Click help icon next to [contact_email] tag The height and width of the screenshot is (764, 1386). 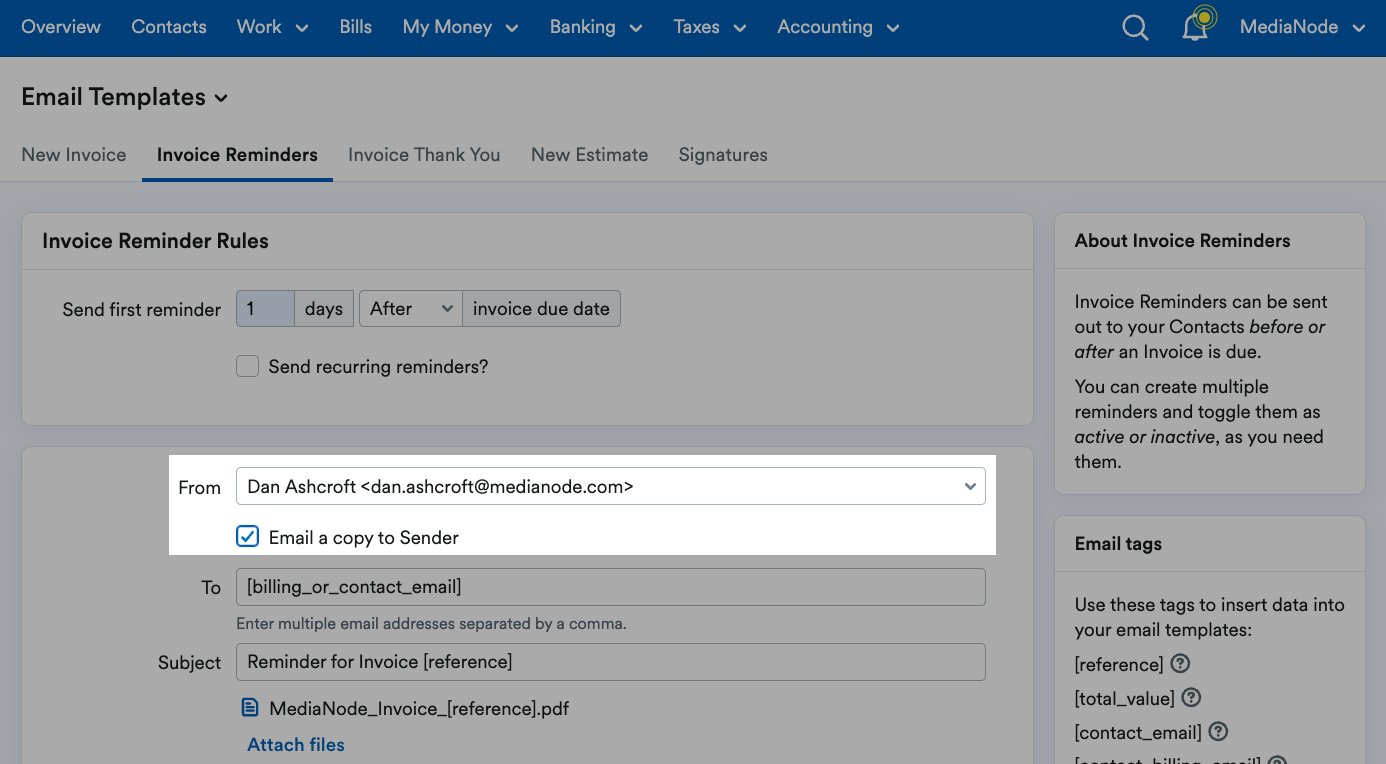coord(1218,732)
